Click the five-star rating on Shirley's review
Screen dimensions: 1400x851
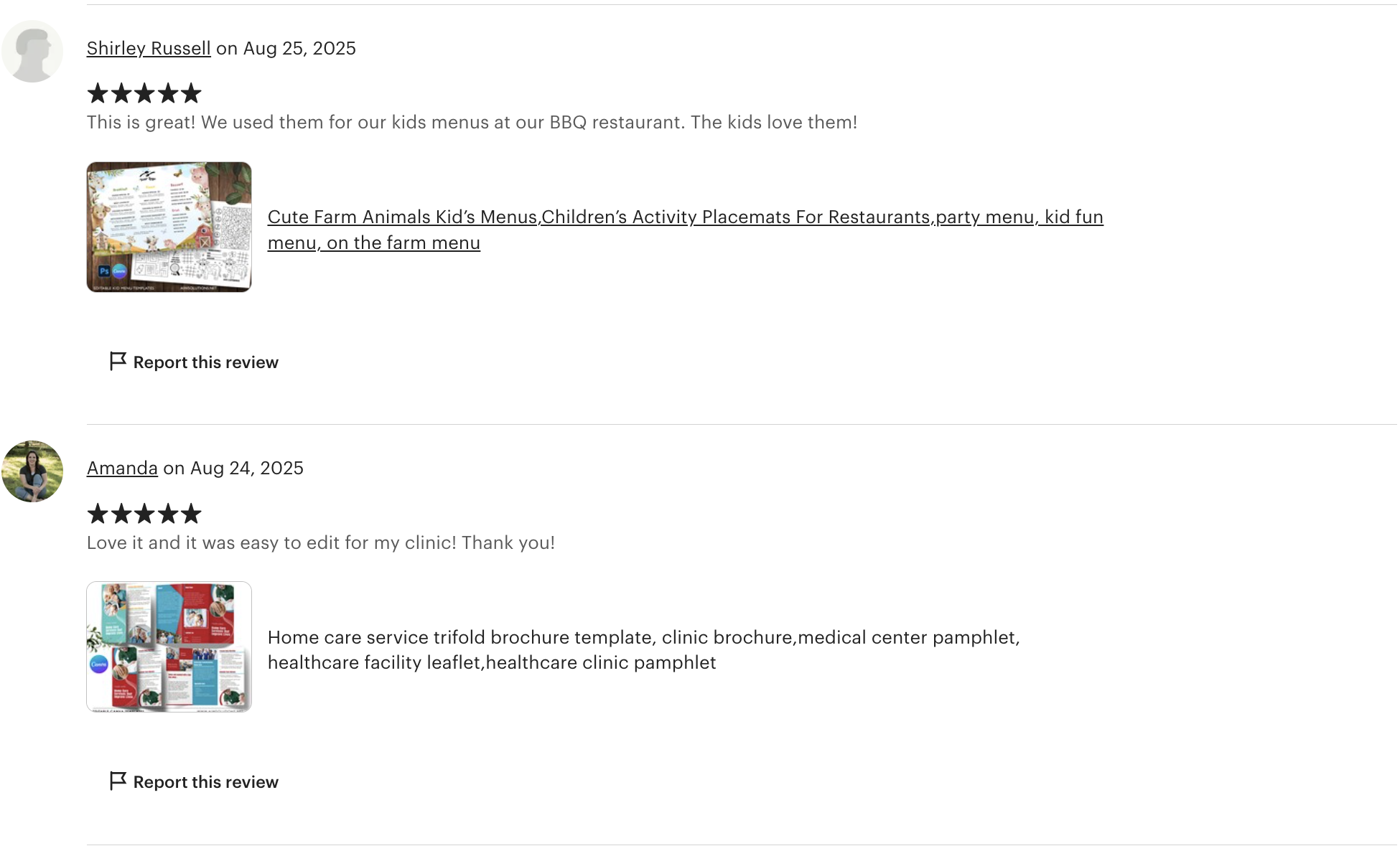pyautogui.click(x=144, y=93)
